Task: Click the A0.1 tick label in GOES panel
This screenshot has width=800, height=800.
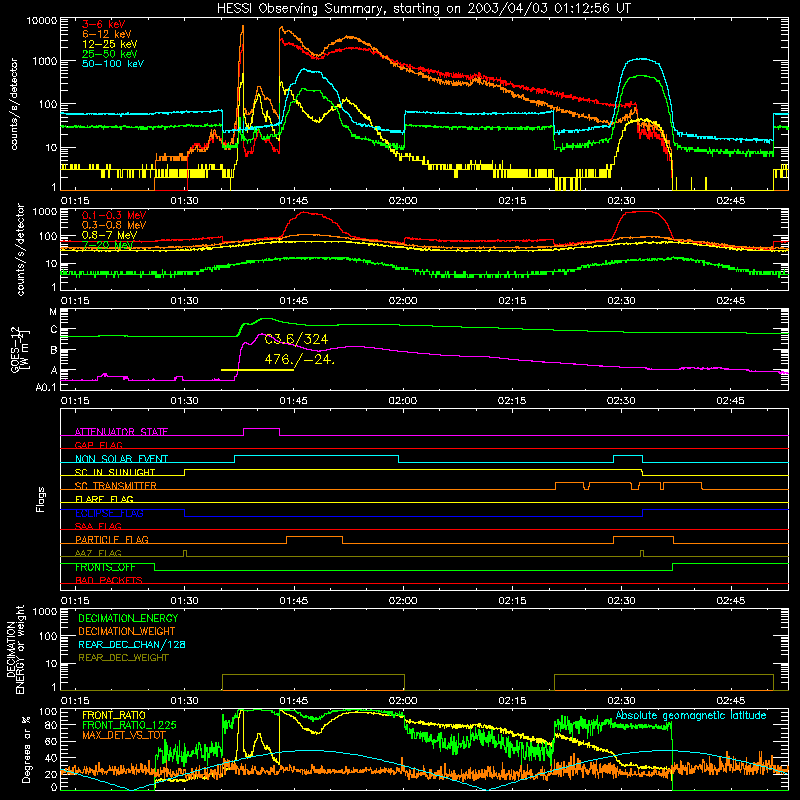Action: coord(46,388)
